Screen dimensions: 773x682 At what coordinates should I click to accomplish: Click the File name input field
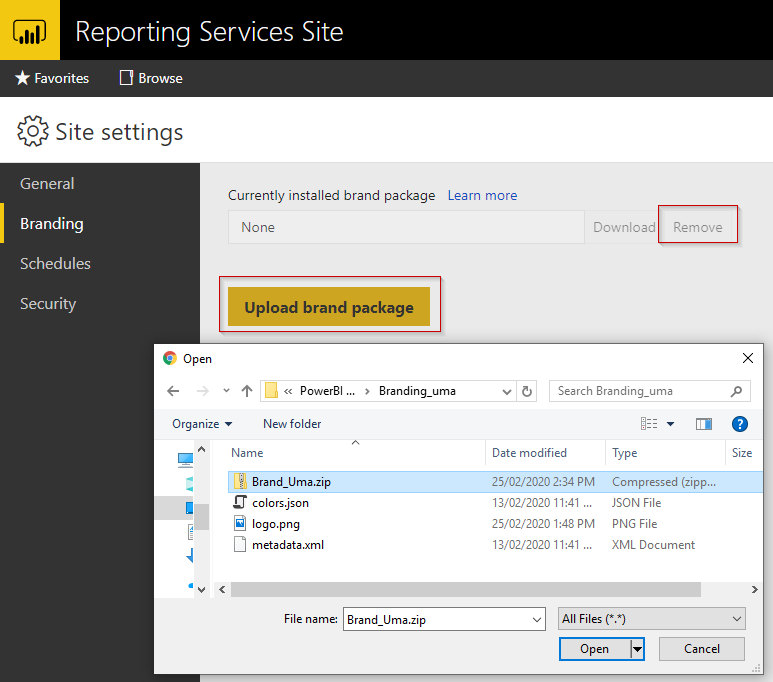click(437, 619)
